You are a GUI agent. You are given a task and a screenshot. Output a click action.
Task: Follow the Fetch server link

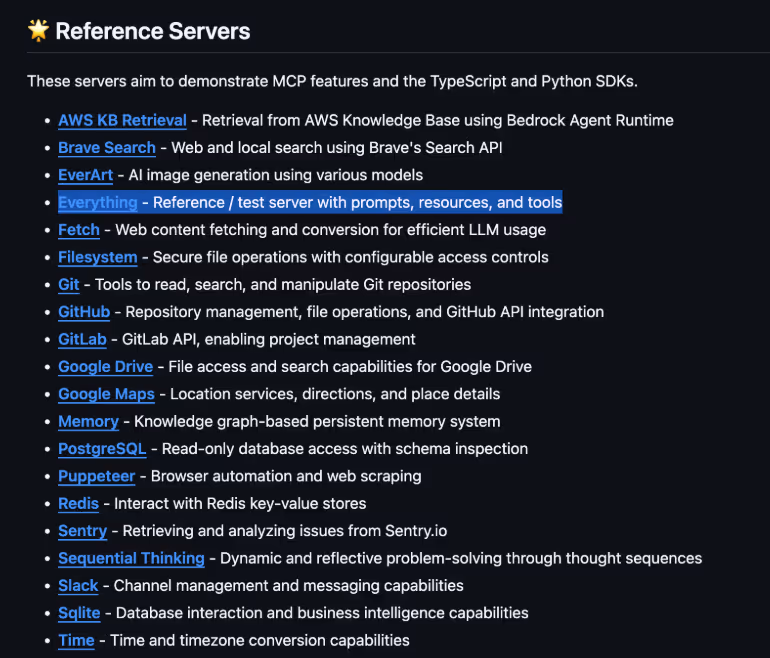point(79,230)
